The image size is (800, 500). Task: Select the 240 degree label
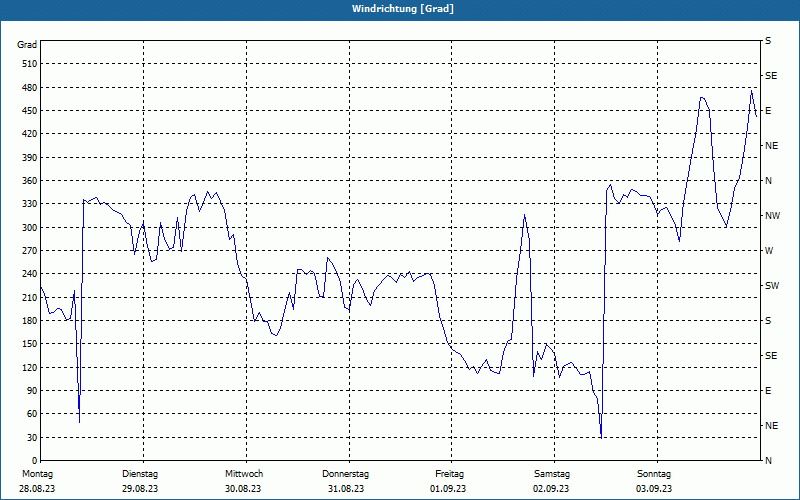(30, 273)
